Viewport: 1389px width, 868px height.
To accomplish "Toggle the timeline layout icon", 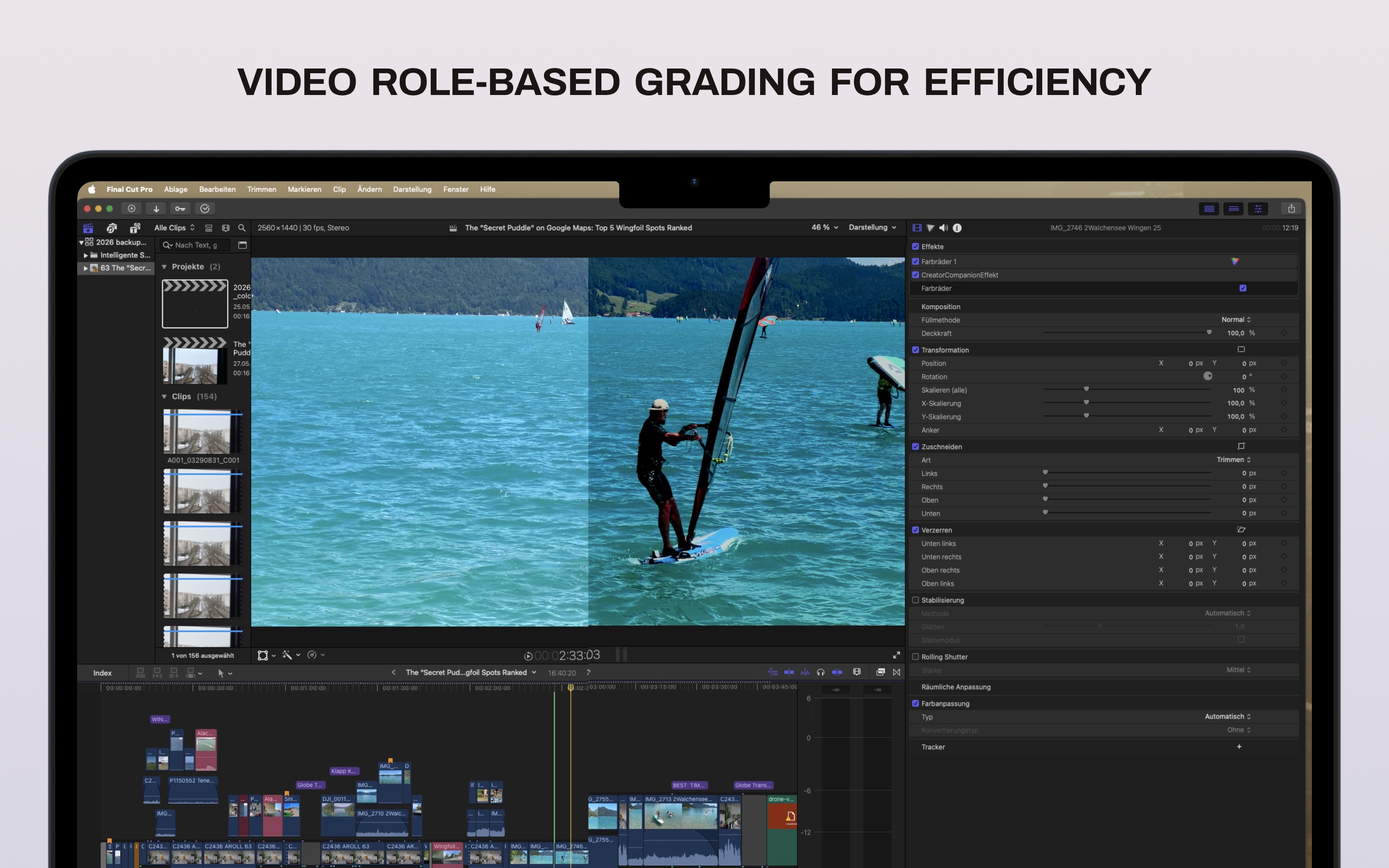I will coord(1233,209).
